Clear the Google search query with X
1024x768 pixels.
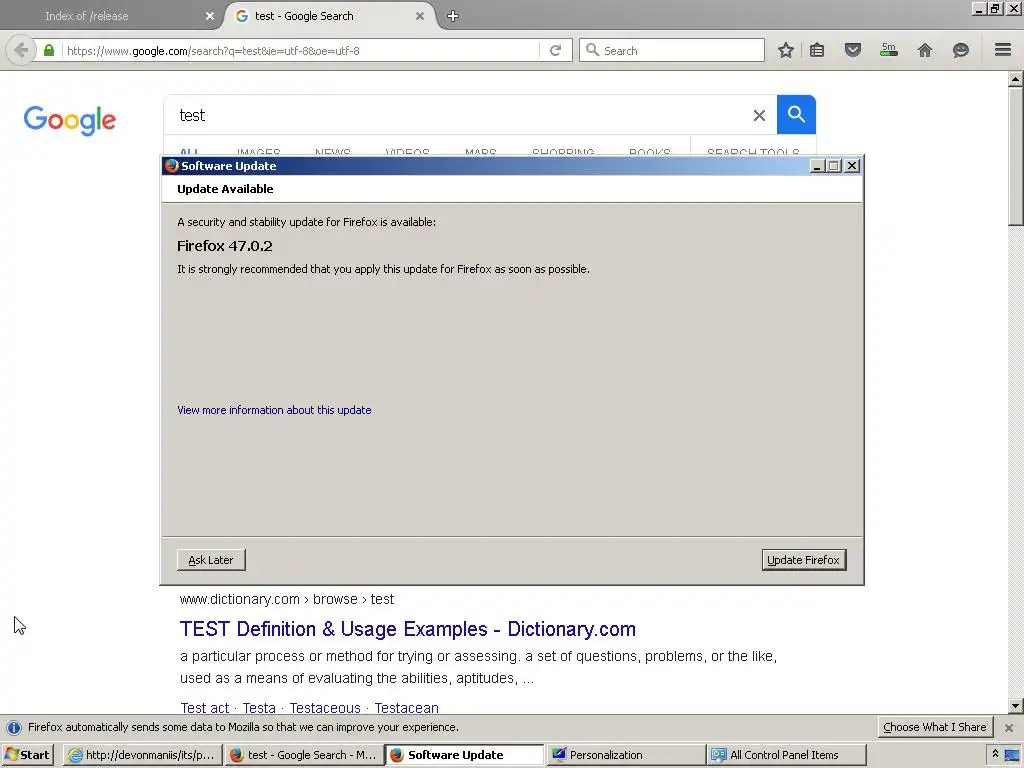pos(759,116)
